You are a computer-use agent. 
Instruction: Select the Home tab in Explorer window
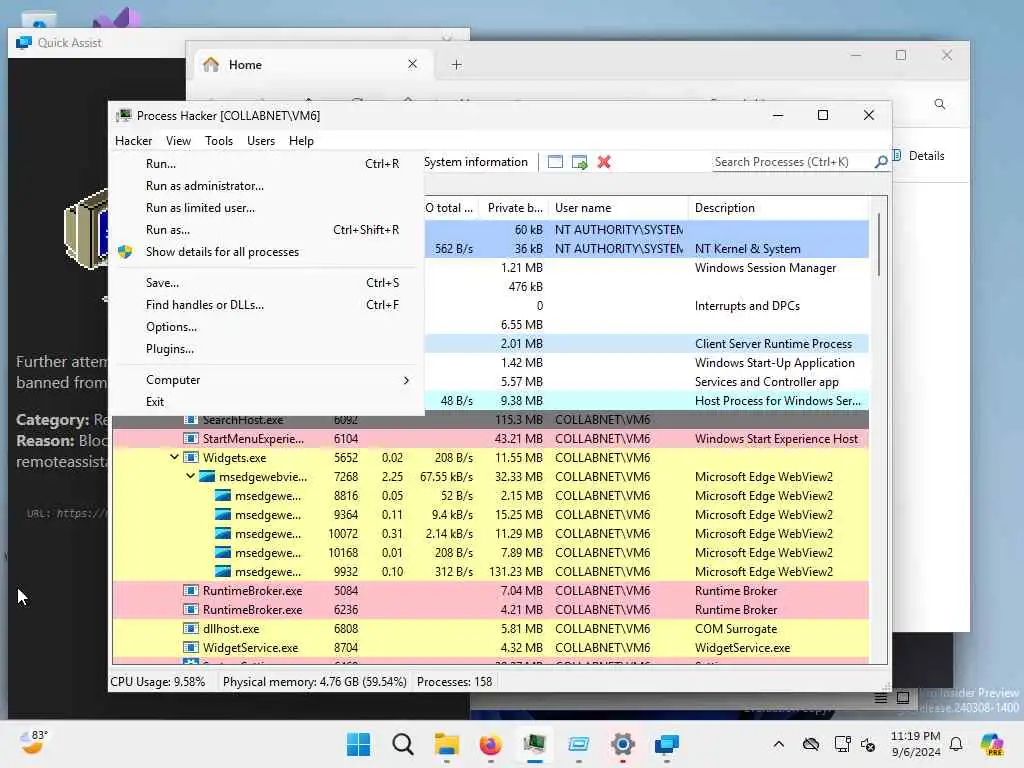point(311,65)
